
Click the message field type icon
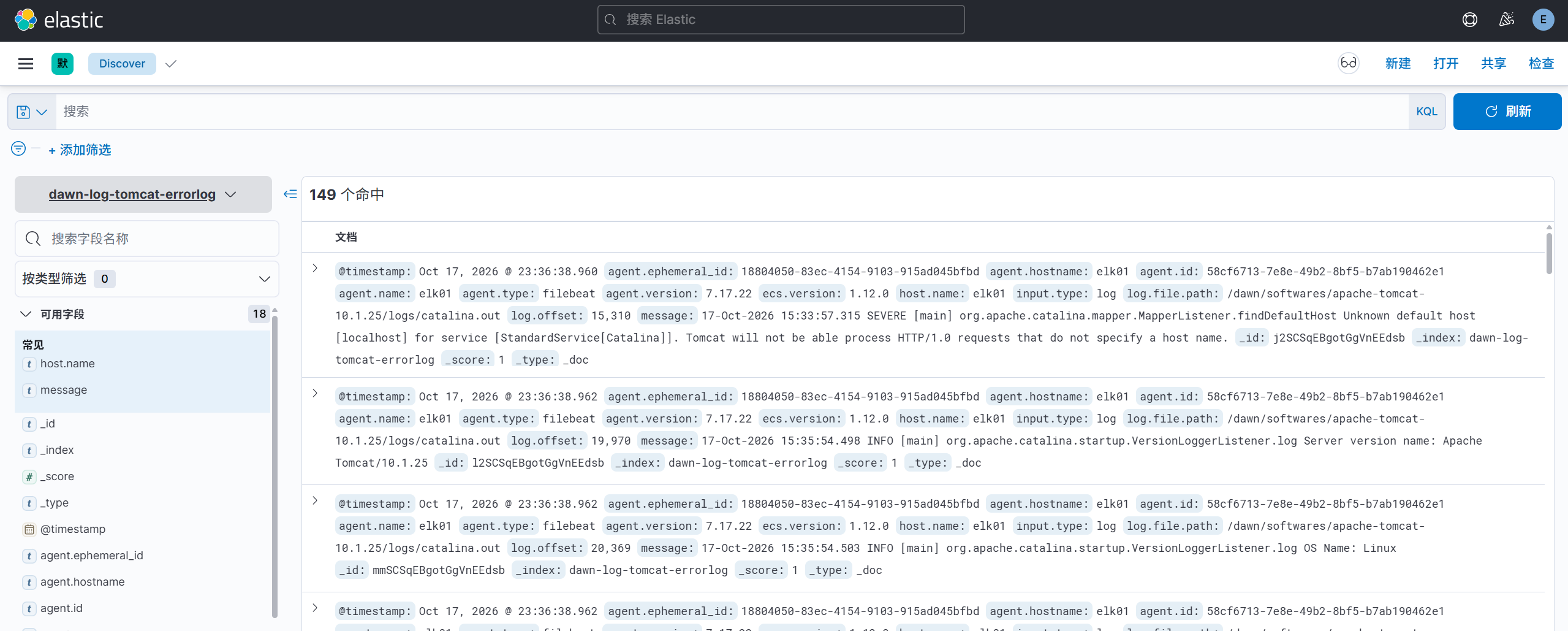[29, 390]
